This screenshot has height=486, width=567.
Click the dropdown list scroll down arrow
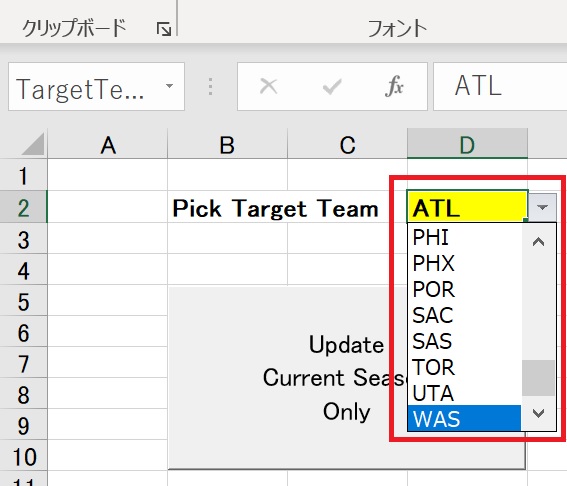(x=538, y=413)
